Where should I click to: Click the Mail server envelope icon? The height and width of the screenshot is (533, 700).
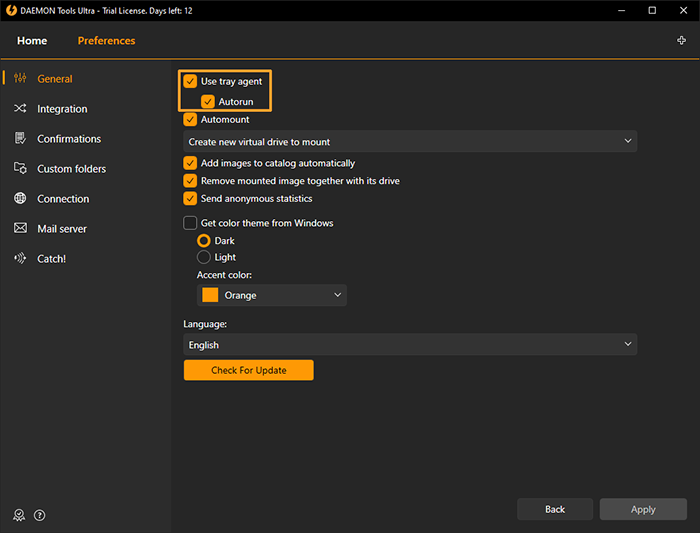pos(20,228)
